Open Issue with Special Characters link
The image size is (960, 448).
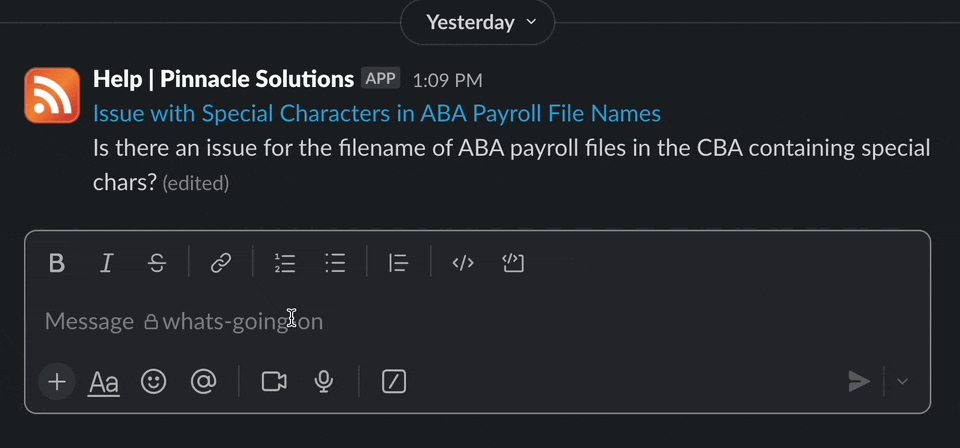(x=377, y=114)
